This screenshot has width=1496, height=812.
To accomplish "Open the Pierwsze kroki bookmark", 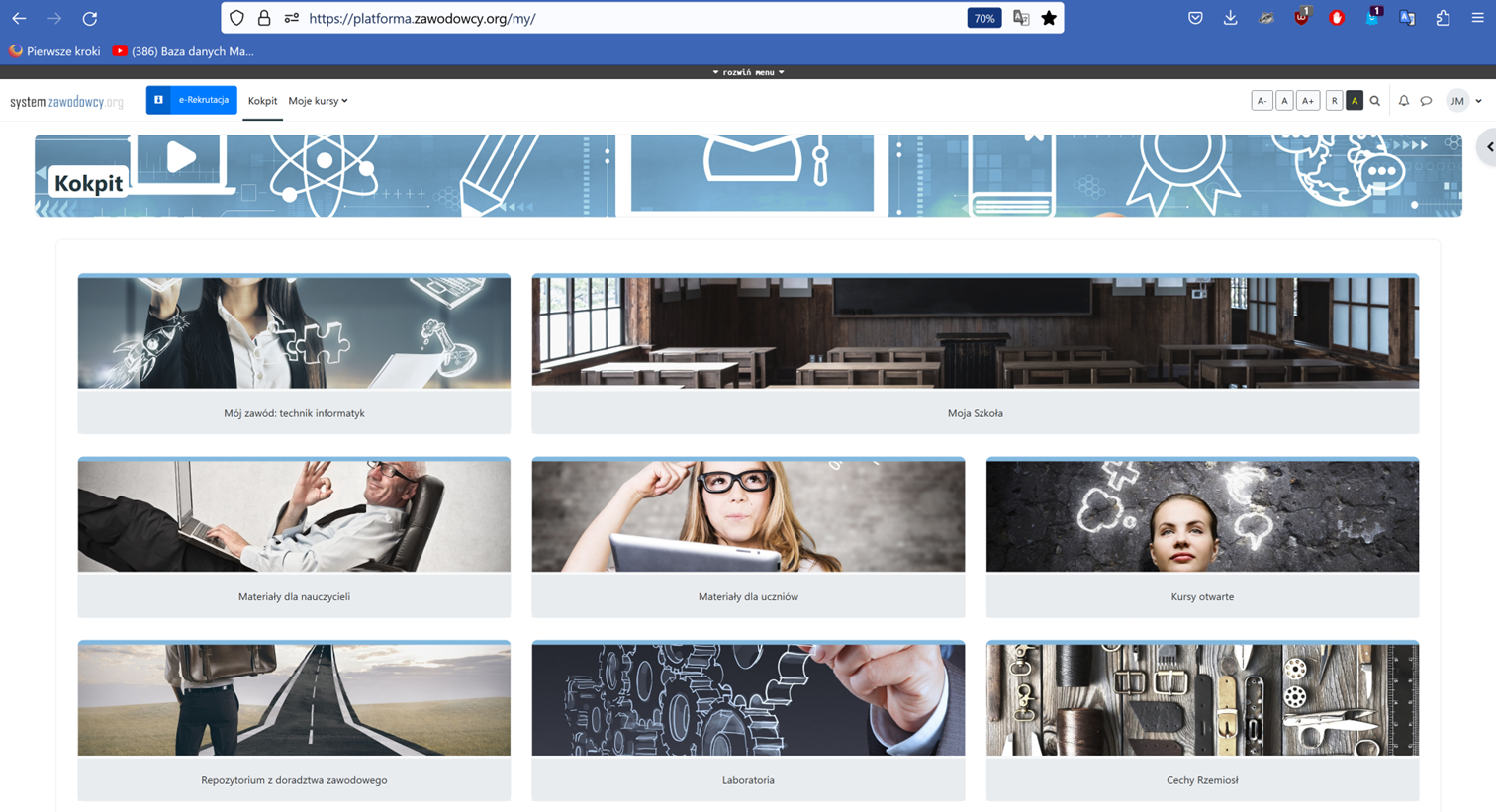I will tap(54, 51).
